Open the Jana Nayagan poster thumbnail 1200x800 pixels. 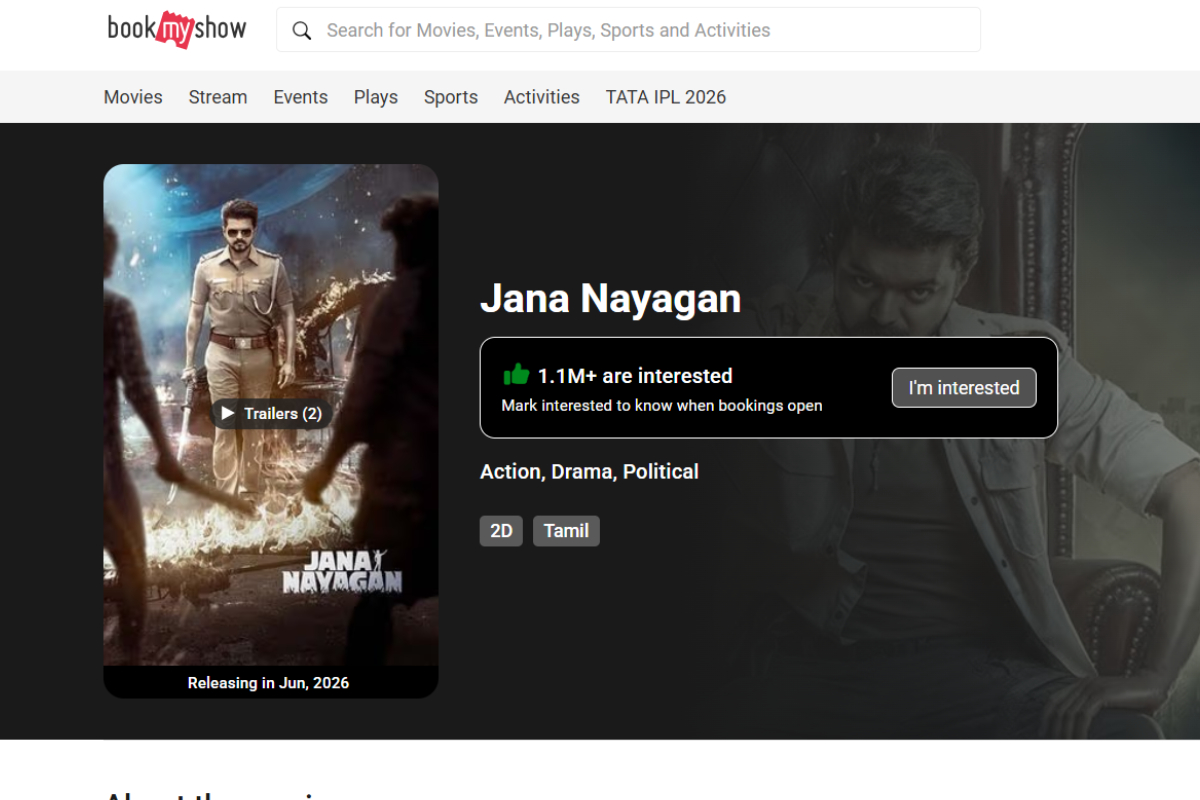click(x=271, y=431)
